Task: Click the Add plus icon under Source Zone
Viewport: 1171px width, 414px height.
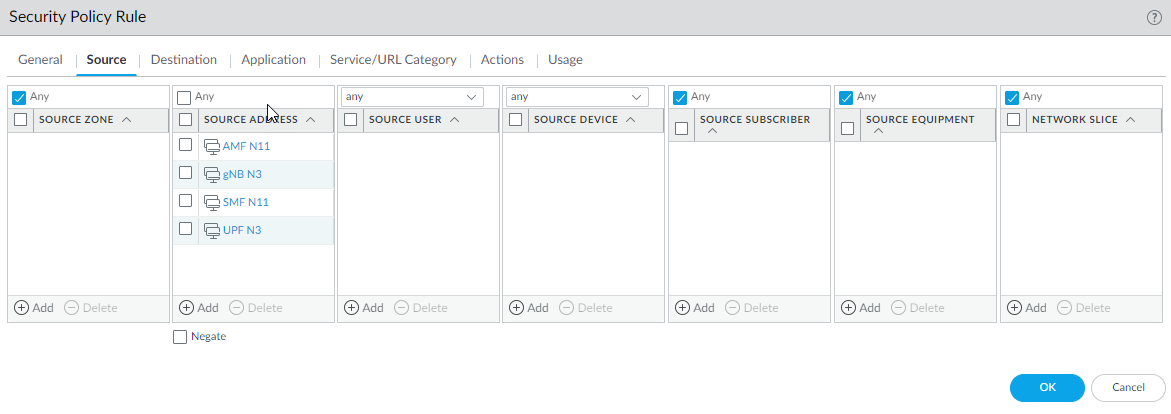Action: (21, 308)
